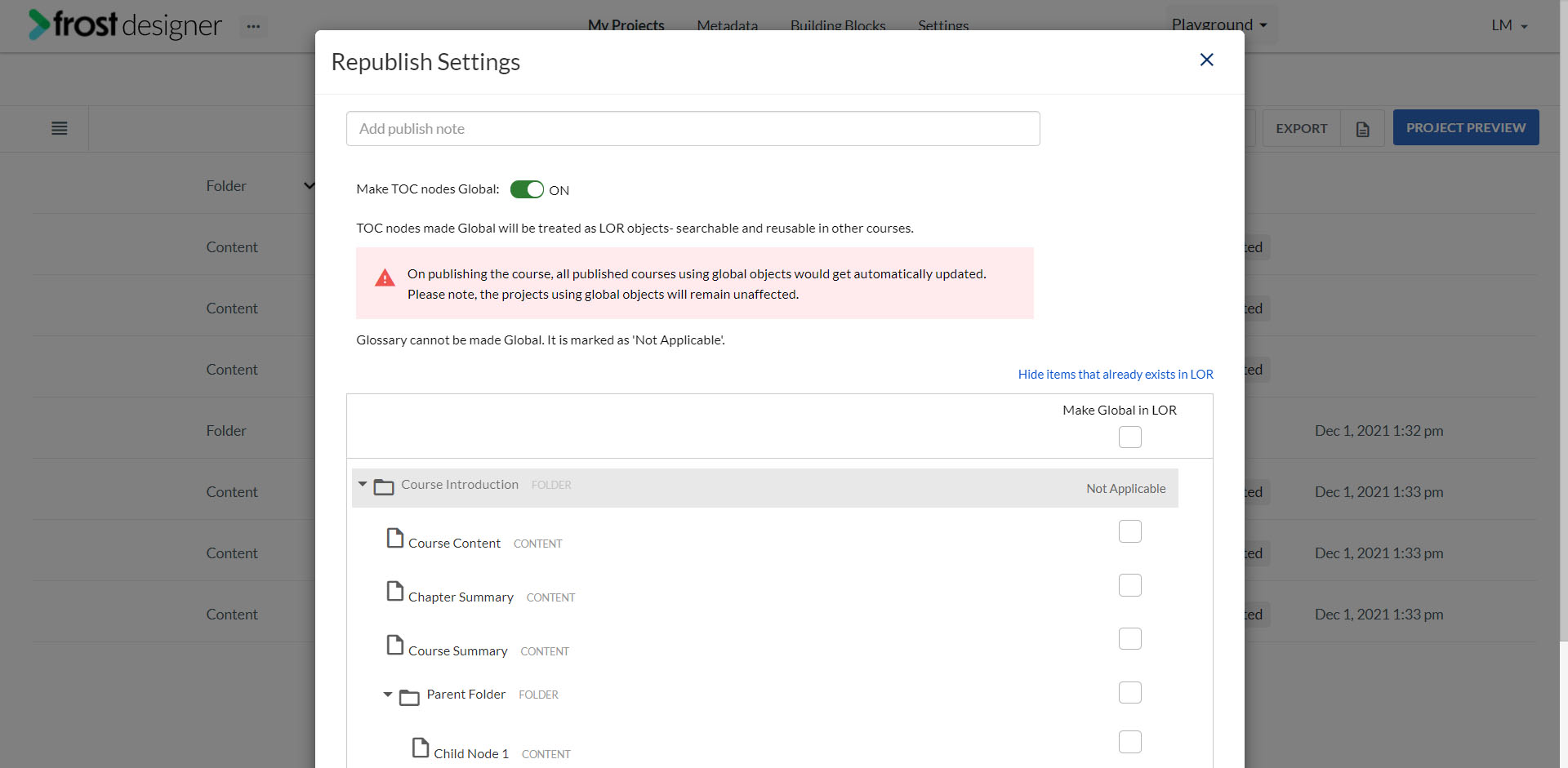Screen dimensions: 1568x768
Task: Click the Course Introduction folder icon
Action: [384, 487]
